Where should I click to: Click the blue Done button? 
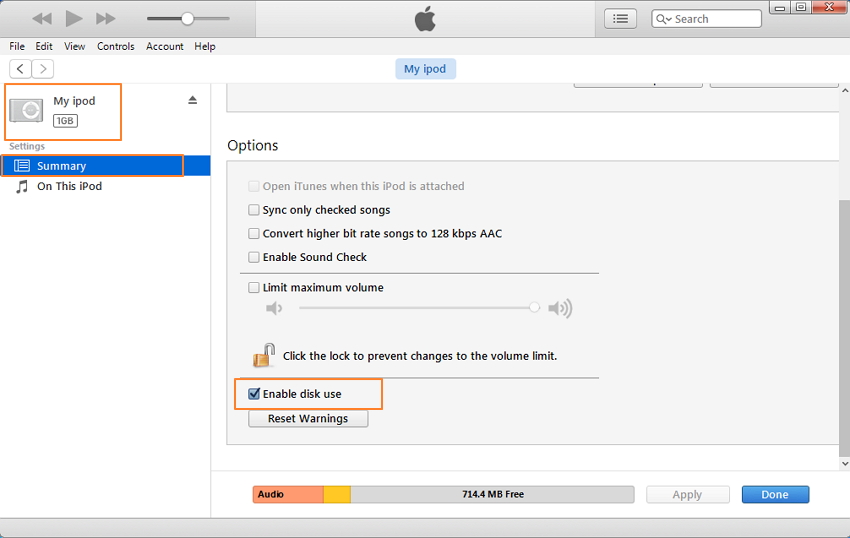click(775, 495)
